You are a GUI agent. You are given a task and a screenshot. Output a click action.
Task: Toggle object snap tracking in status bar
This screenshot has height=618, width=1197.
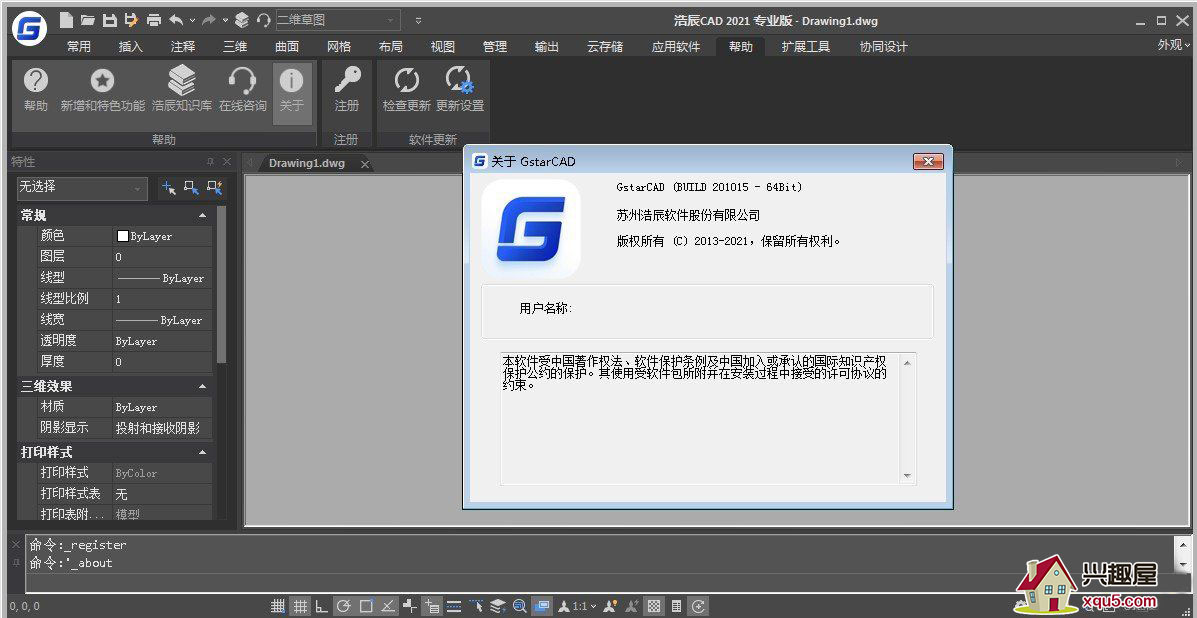(x=388, y=607)
